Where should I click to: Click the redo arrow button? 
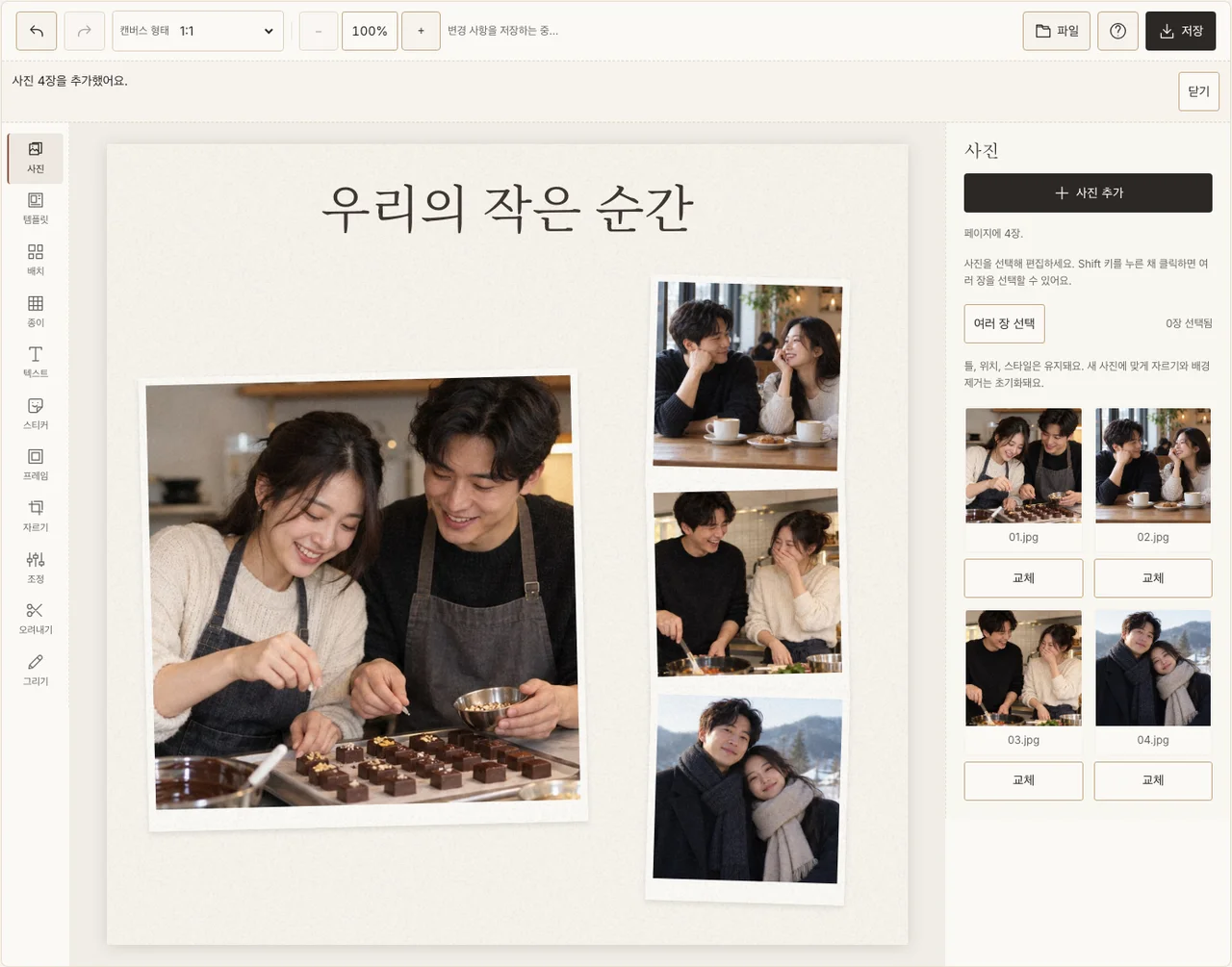click(85, 31)
